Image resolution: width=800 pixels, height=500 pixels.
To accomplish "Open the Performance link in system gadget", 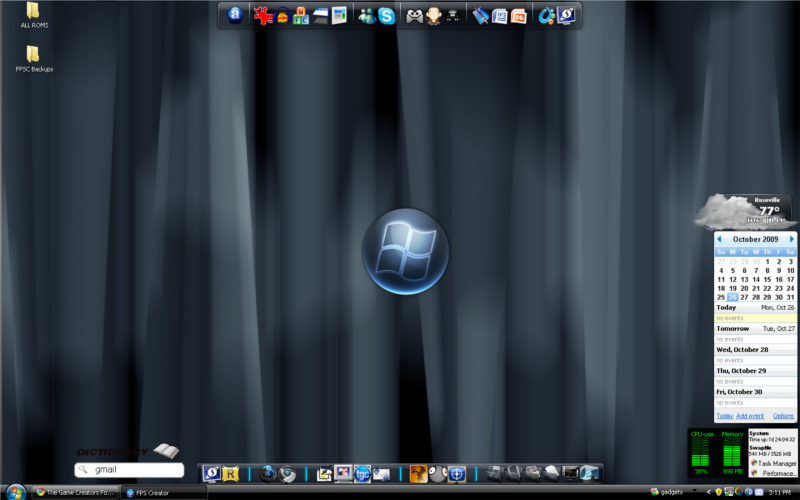I will (773, 473).
